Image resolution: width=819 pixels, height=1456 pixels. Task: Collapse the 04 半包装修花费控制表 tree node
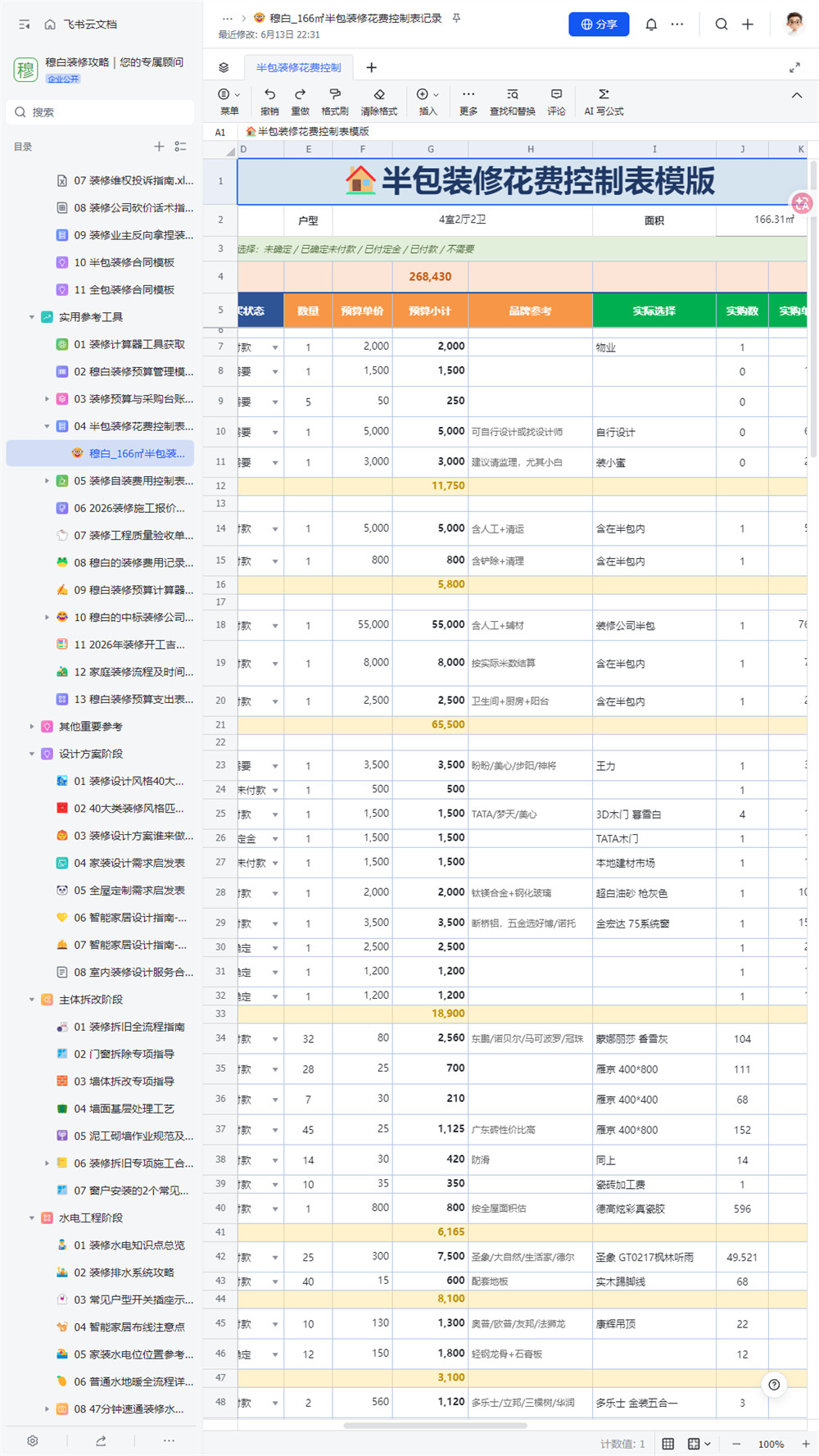(x=47, y=426)
